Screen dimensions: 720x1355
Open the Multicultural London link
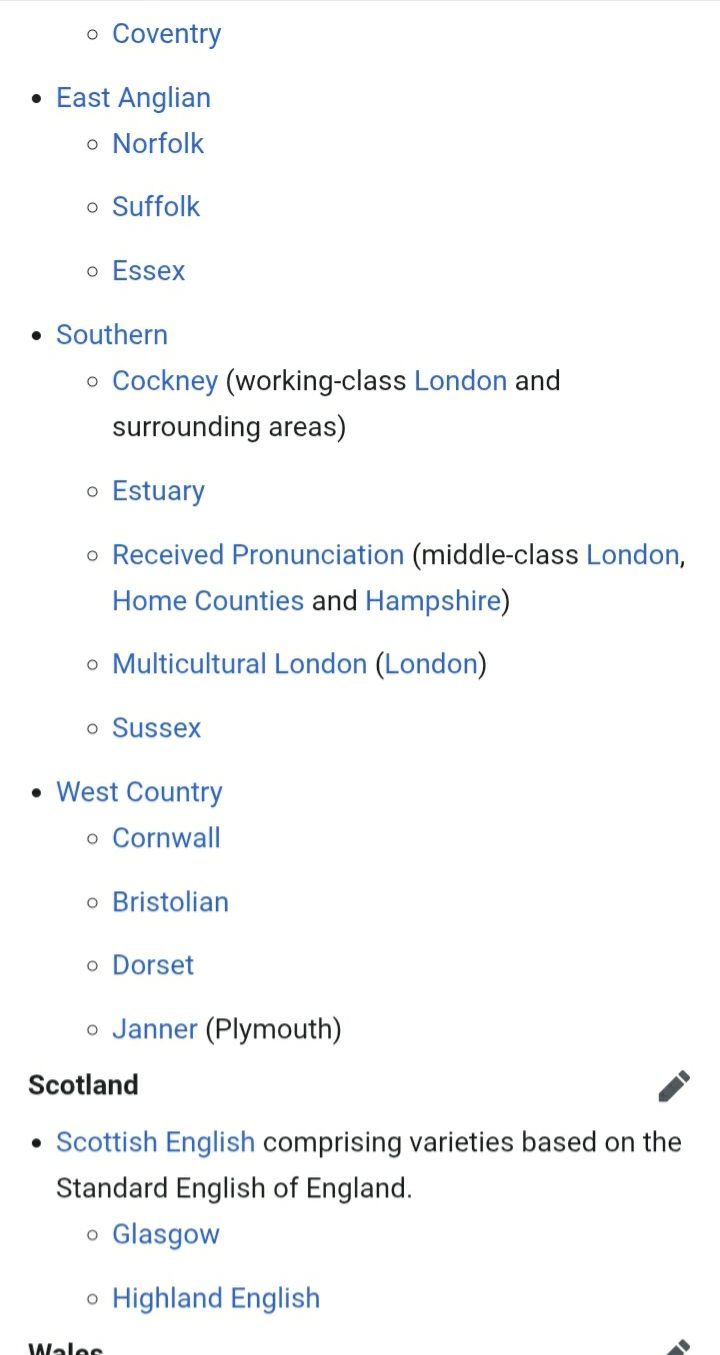240,665
